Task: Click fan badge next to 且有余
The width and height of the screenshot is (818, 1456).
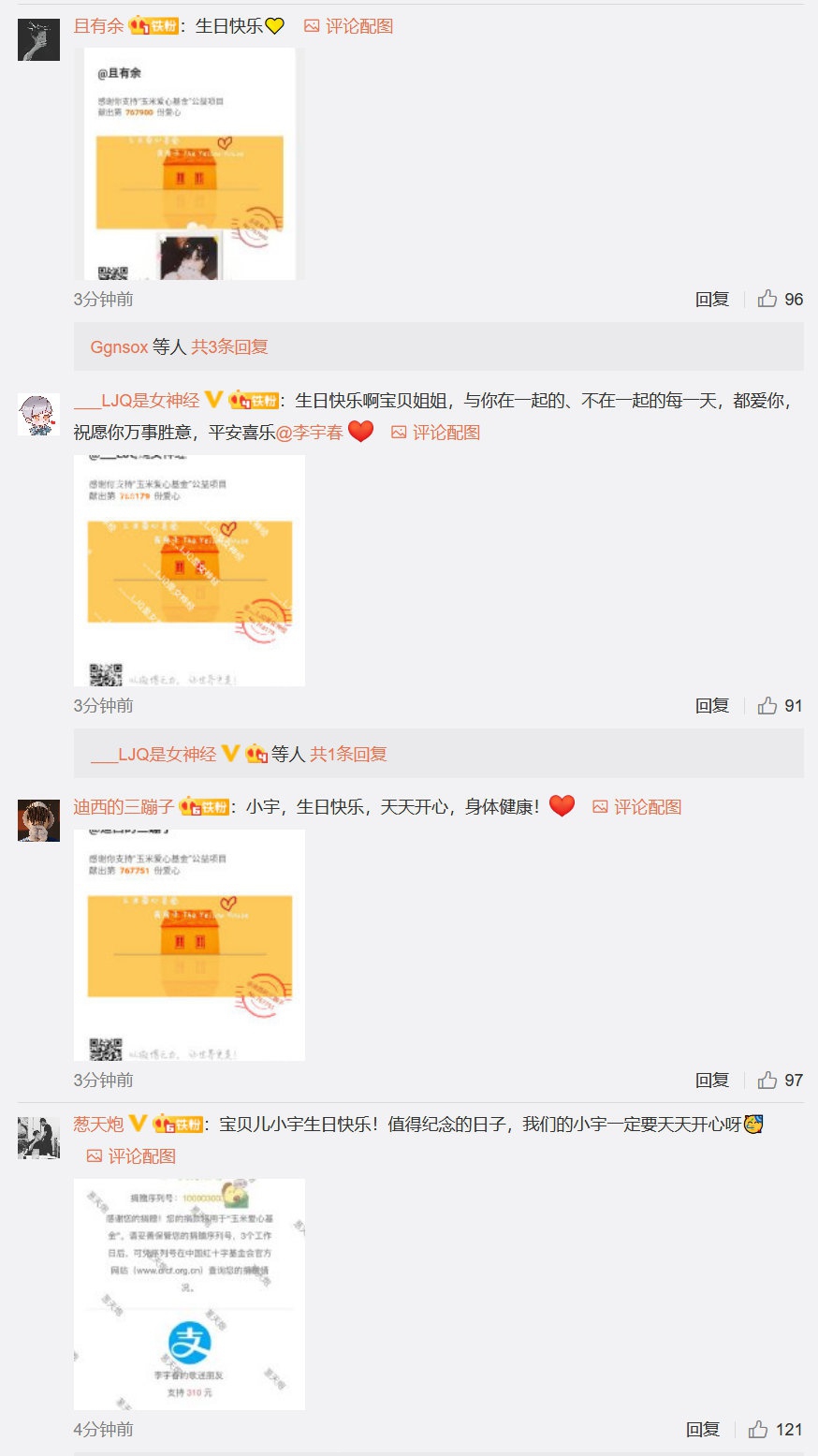Action: point(154,26)
